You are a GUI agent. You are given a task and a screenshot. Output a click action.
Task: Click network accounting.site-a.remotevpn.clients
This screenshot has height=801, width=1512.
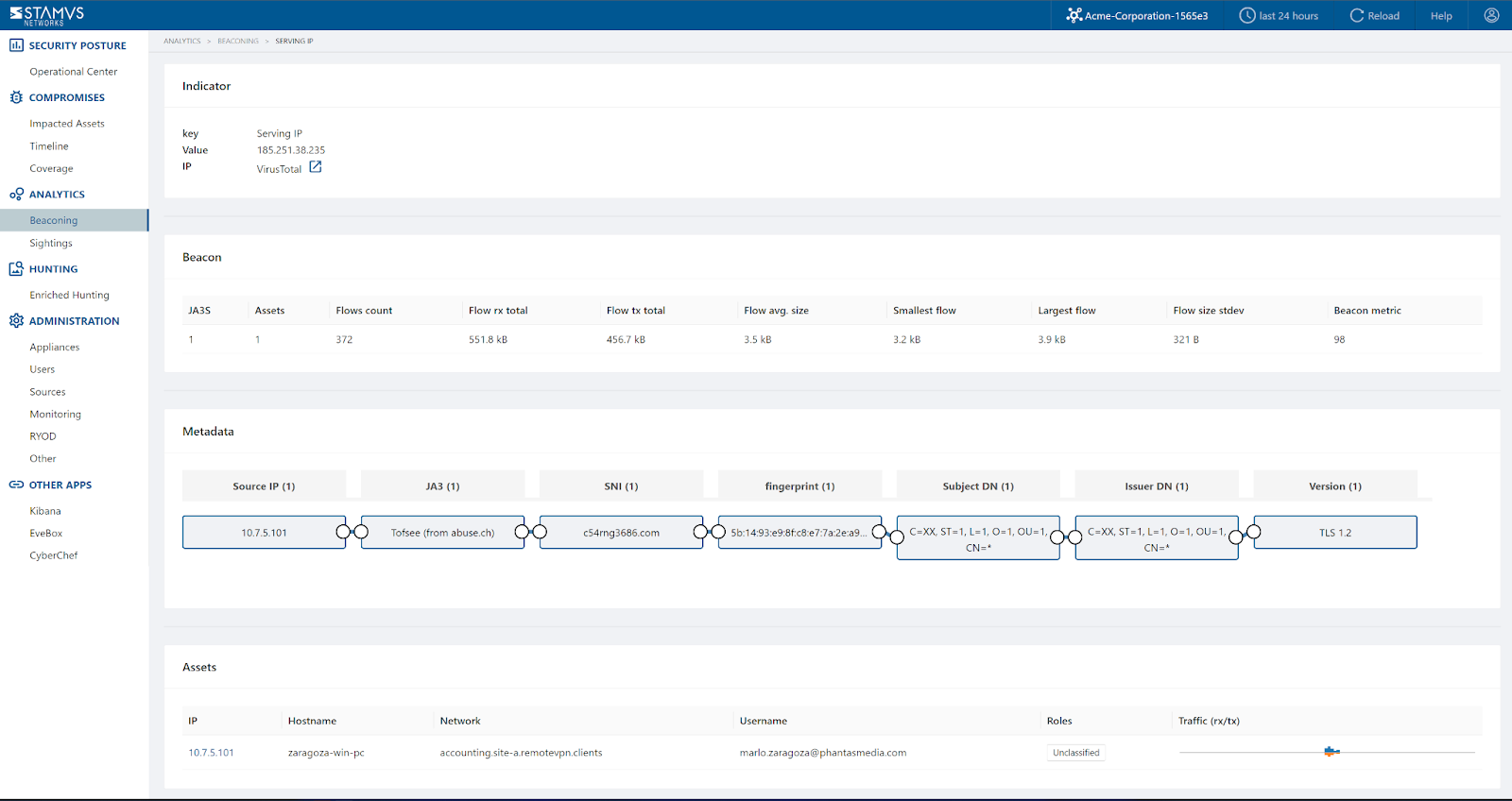click(521, 753)
